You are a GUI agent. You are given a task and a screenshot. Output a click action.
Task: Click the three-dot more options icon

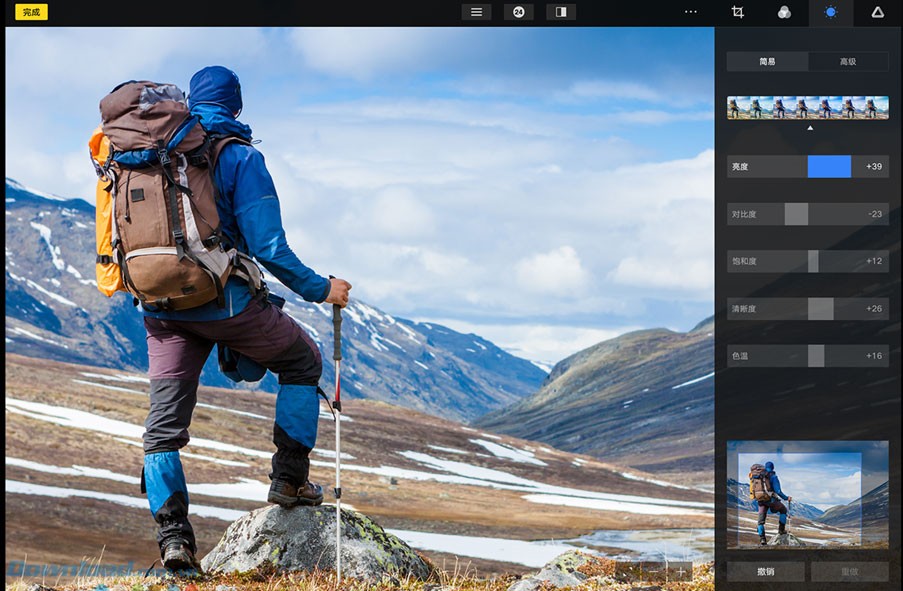[691, 12]
